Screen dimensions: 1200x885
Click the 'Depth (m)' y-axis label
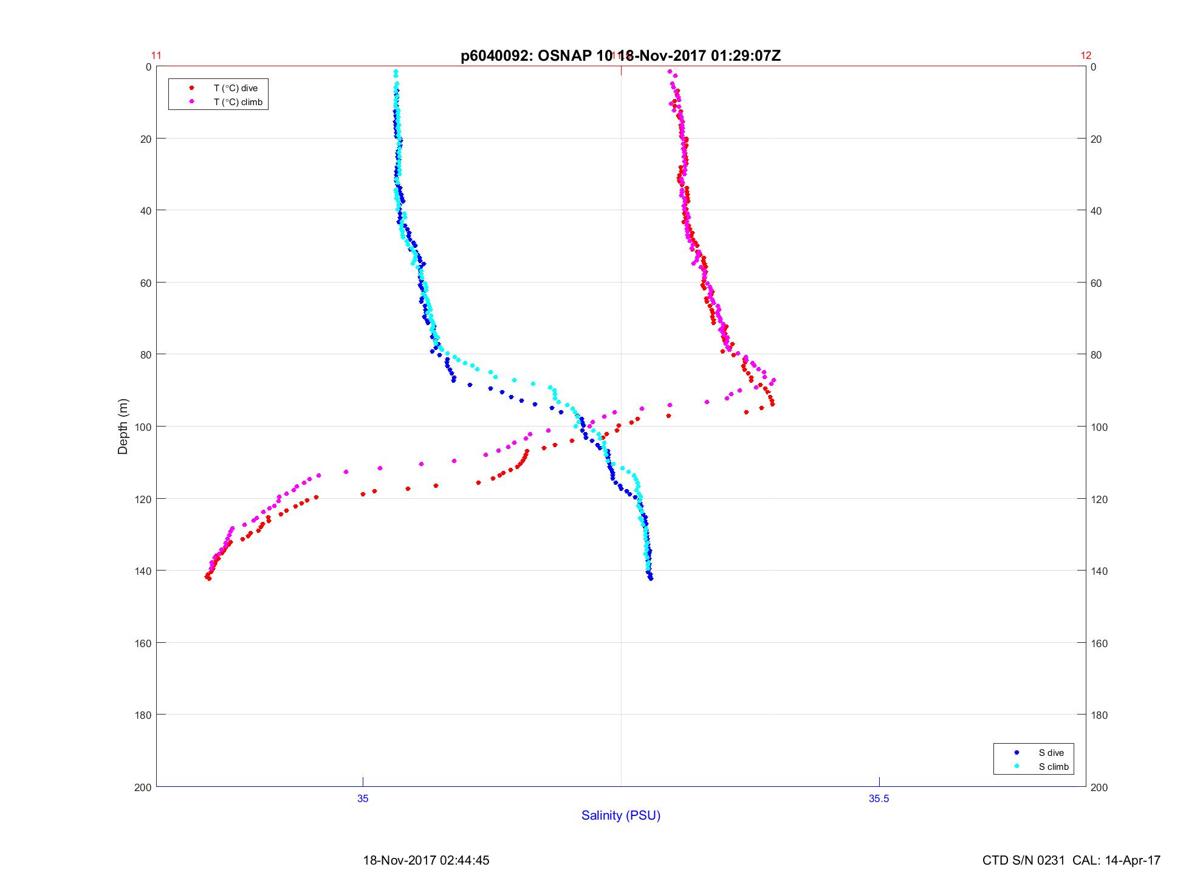124,427
